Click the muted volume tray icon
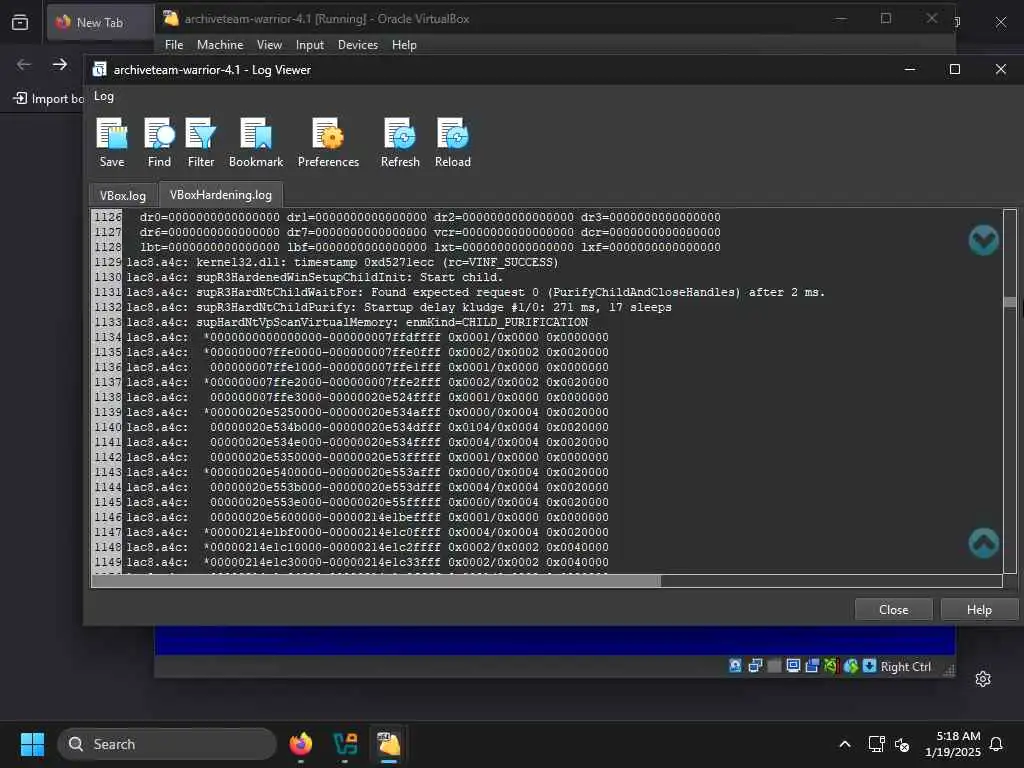Viewport: 1024px width, 768px height. [x=902, y=744]
